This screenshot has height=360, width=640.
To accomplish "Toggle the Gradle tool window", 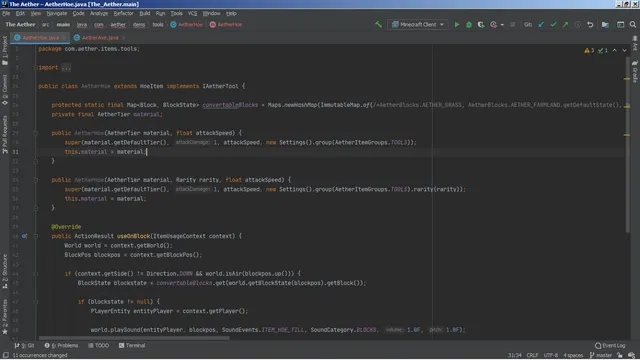I will pyautogui.click(x=635, y=71).
